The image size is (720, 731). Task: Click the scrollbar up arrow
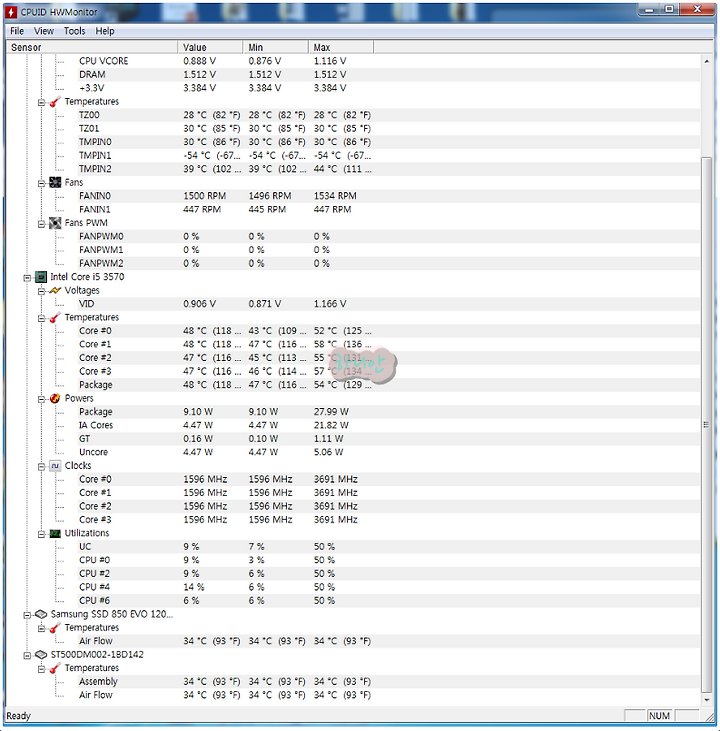click(707, 61)
